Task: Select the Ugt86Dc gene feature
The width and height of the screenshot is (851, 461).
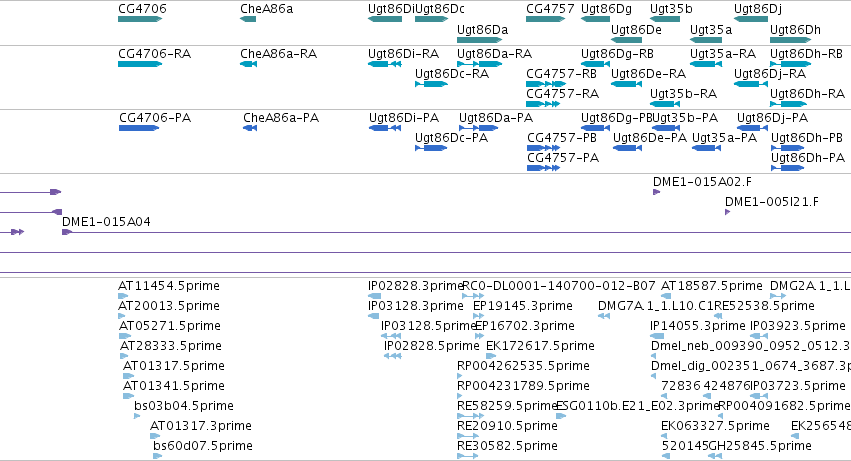Action: coord(431,19)
